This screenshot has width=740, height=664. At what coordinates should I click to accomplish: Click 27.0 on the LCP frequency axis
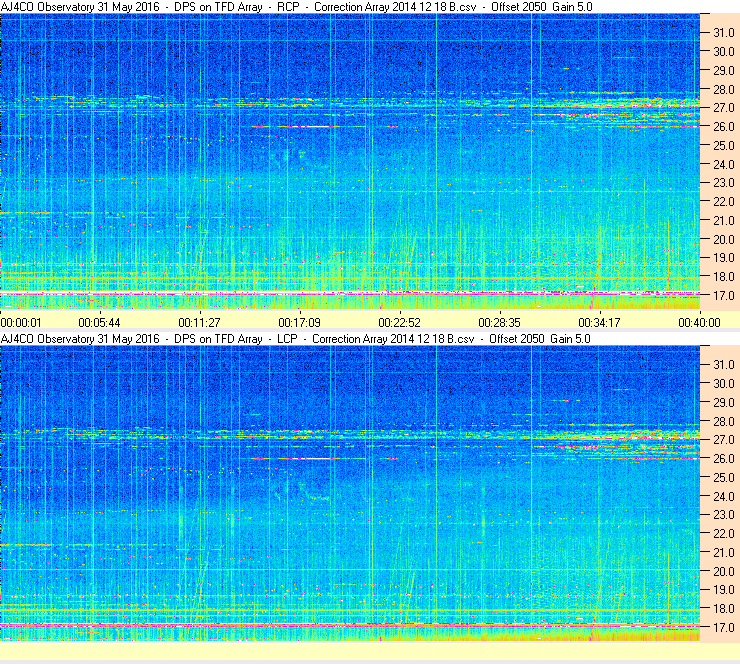(x=723, y=440)
